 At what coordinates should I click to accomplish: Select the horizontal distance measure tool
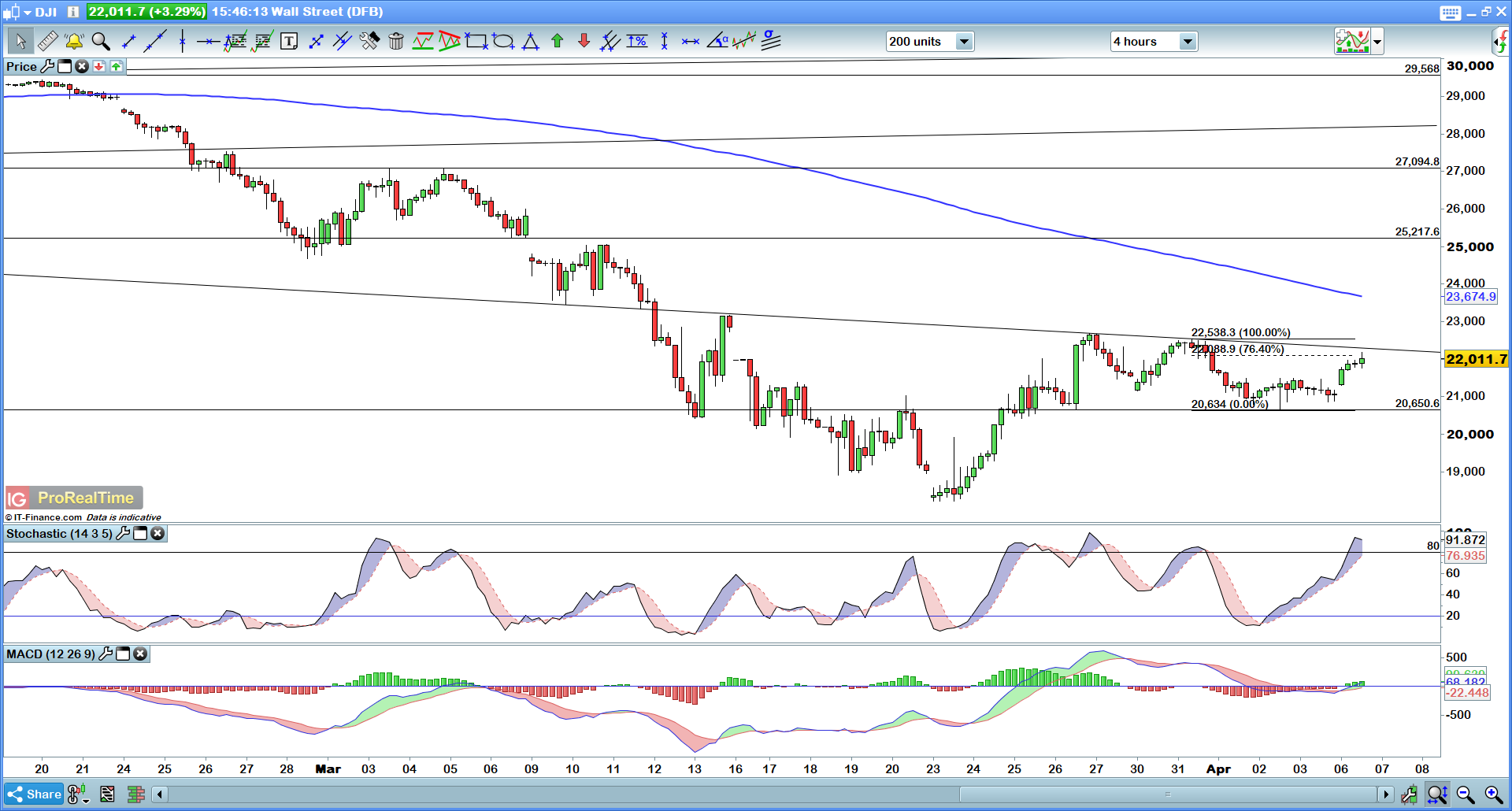(x=691, y=41)
